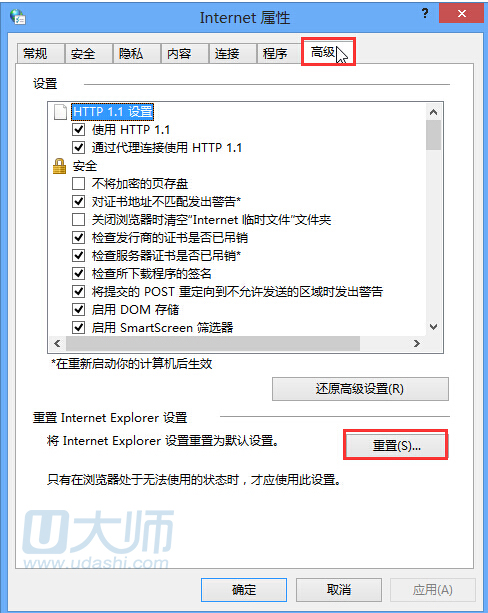Click the horizontal scroll left arrow
The image size is (488, 613).
click(57, 343)
